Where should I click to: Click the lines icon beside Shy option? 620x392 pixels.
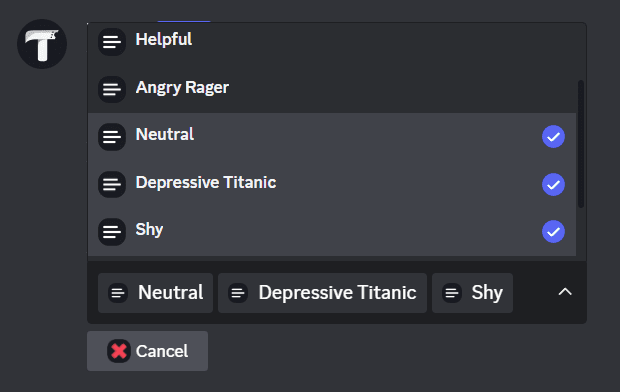pyautogui.click(x=112, y=232)
